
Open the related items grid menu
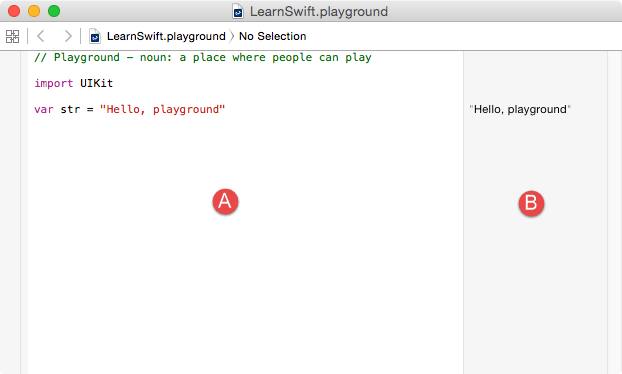click(x=12, y=36)
